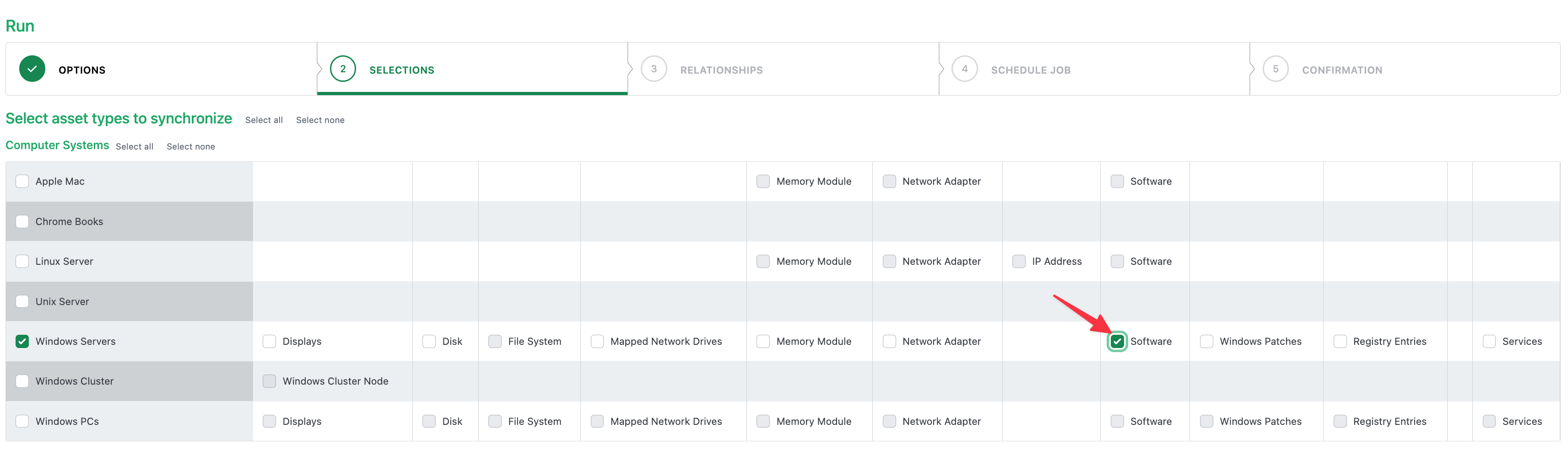The image size is (1568, 450).
Task: Open the Schedule Job step
Action: point(1094,70)
